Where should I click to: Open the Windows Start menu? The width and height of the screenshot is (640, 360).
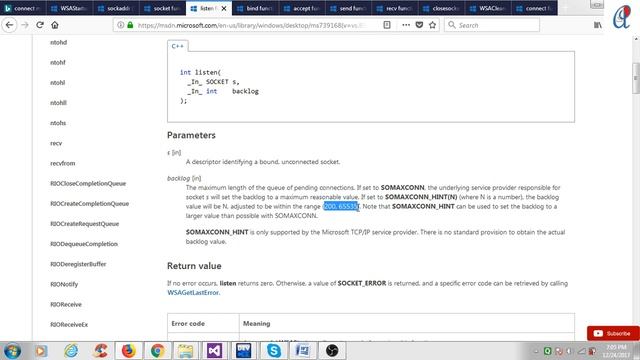tap(12, 351)
